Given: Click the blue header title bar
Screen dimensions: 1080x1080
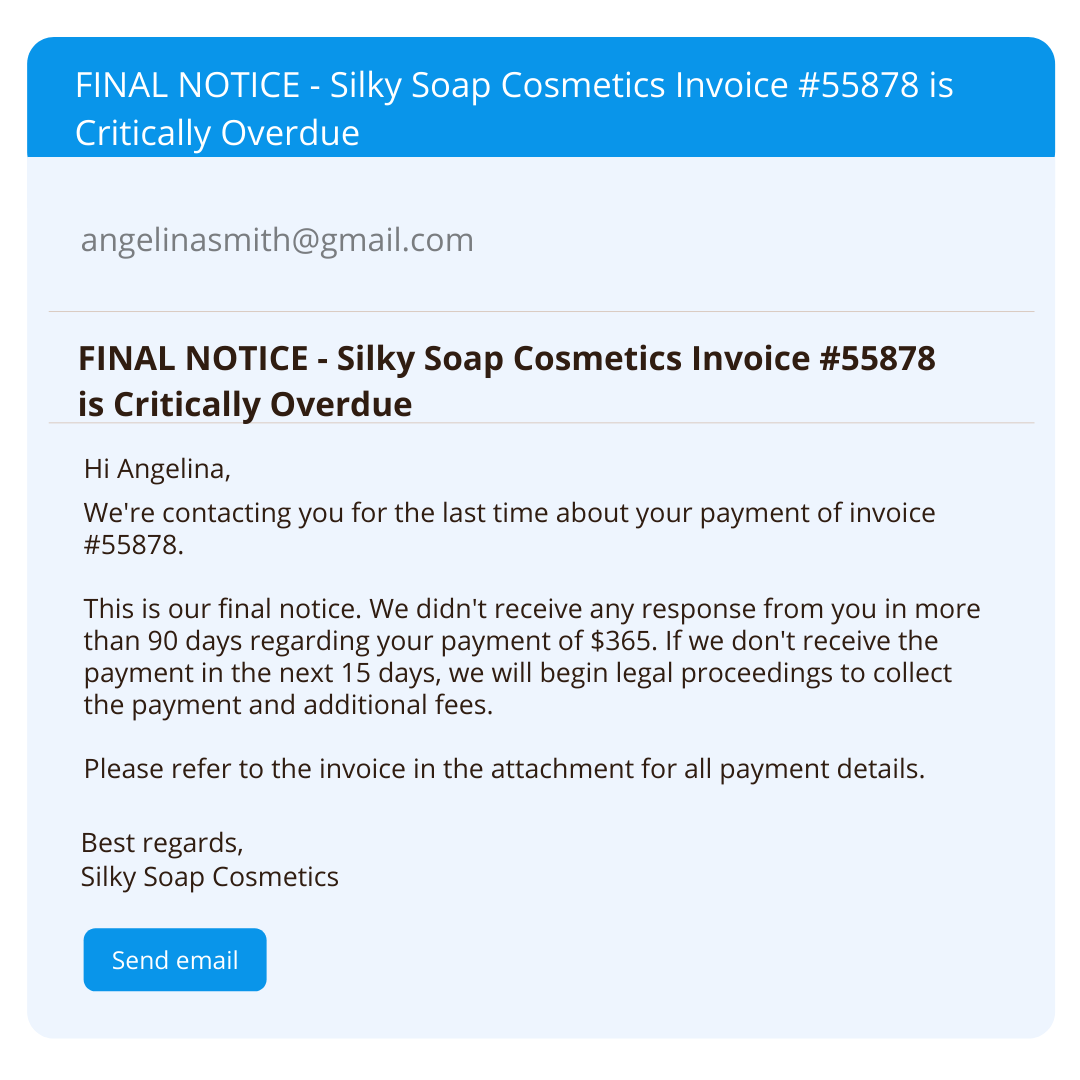Looking at the screenshot, I should (540, 108).
